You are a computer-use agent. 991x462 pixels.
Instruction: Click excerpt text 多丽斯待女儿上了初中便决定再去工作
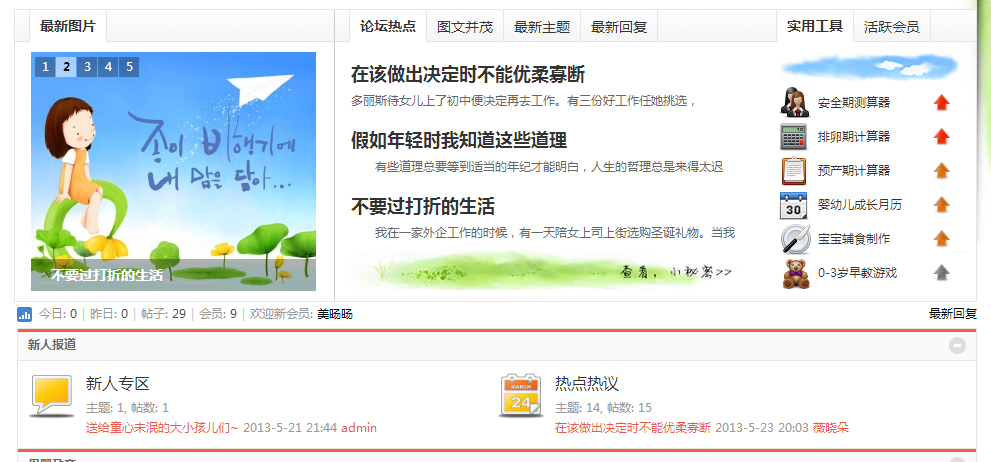[x=524, y=100]
